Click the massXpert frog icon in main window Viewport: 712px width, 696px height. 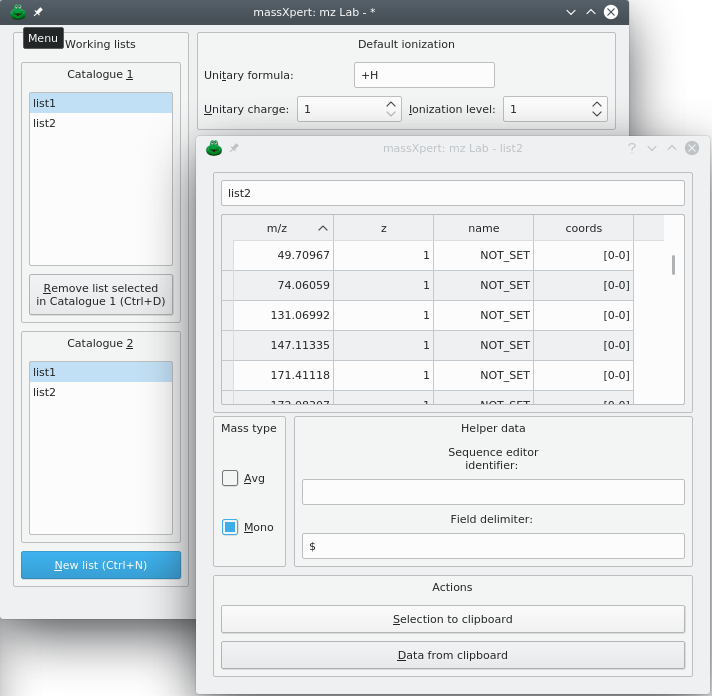[17, 12]
